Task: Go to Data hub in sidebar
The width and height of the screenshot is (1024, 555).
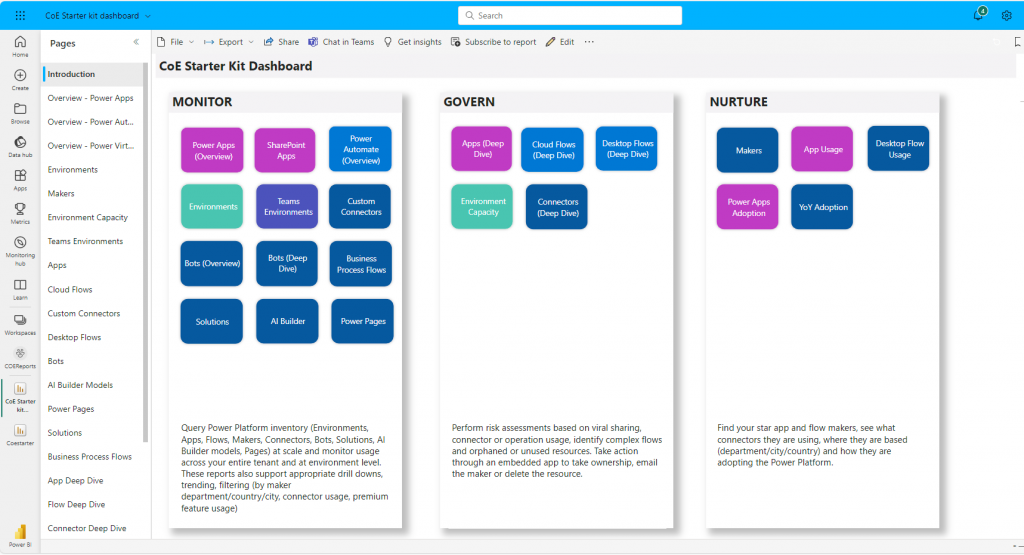Action: pyautogui.click(x=20, y=146)
